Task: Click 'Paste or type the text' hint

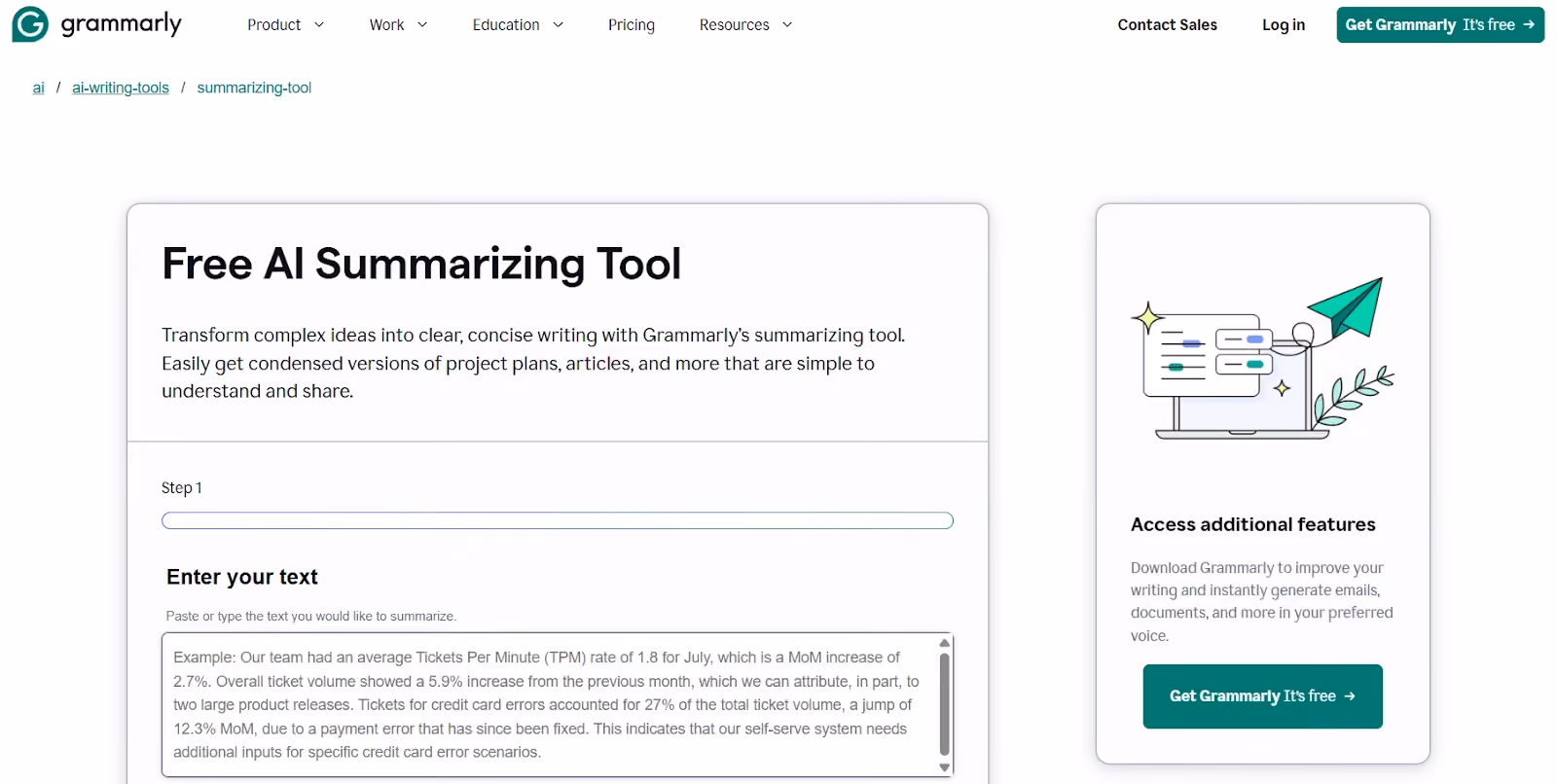Action: [311, 616]
